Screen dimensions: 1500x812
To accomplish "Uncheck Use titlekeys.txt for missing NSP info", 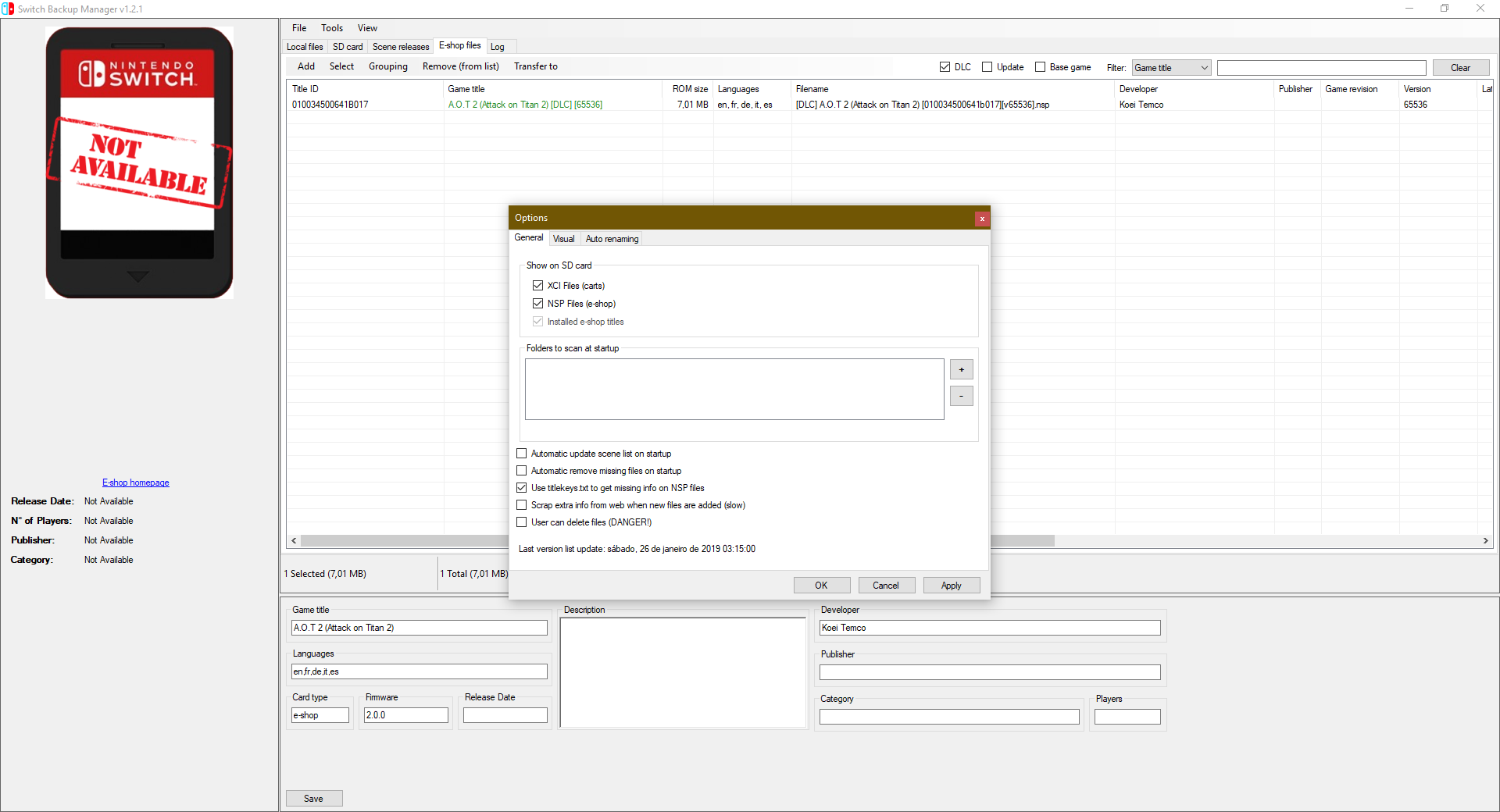I will click(x=522, y=488).
